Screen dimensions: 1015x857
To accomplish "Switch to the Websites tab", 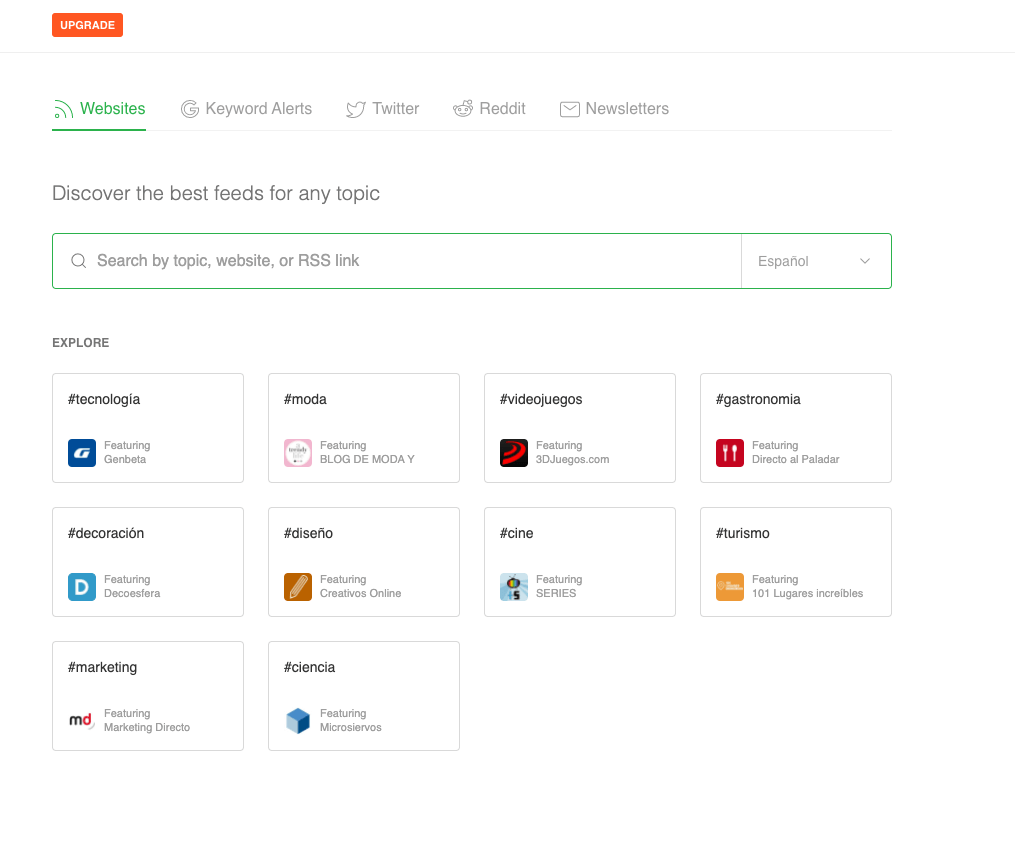I will (x=98, y=108).
